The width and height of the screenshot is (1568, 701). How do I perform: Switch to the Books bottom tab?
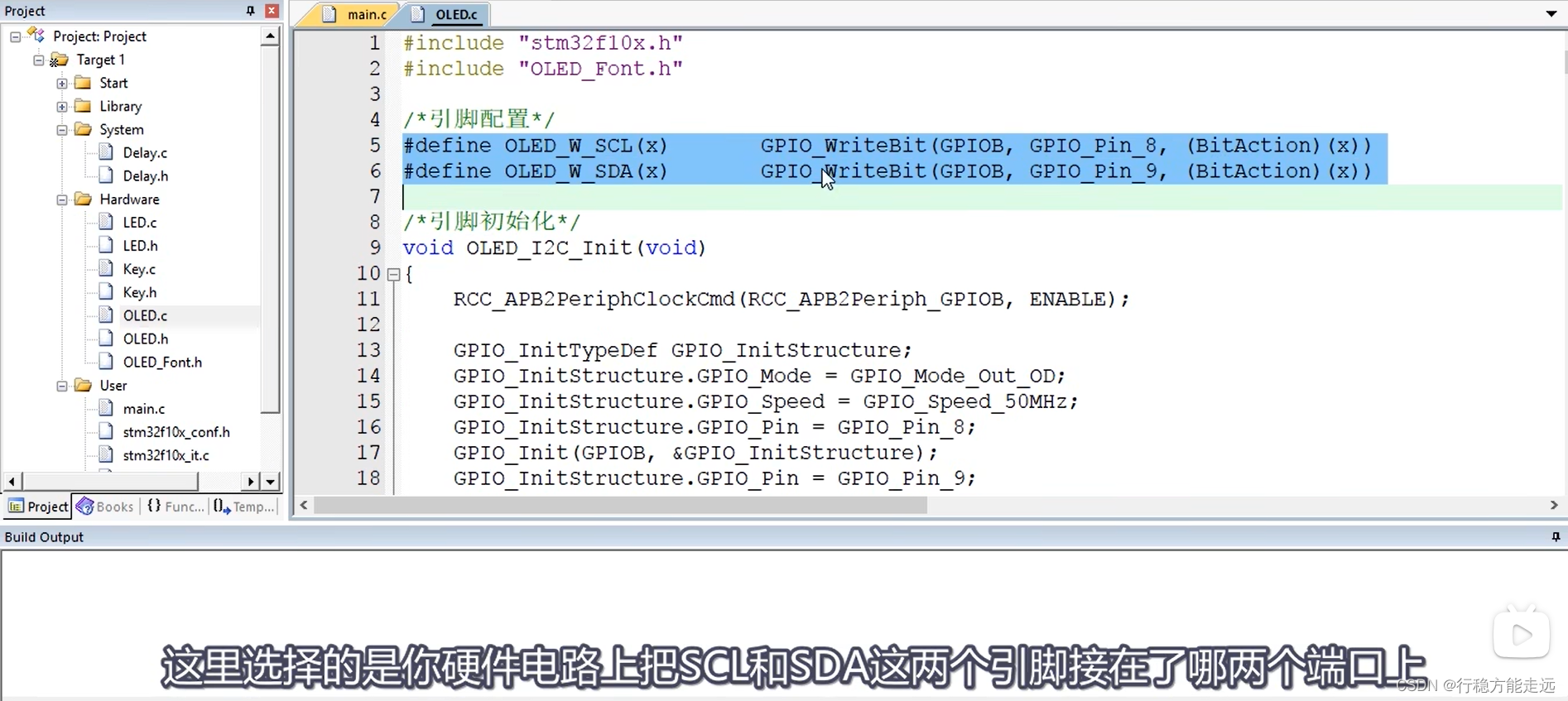tap(105, 507)
